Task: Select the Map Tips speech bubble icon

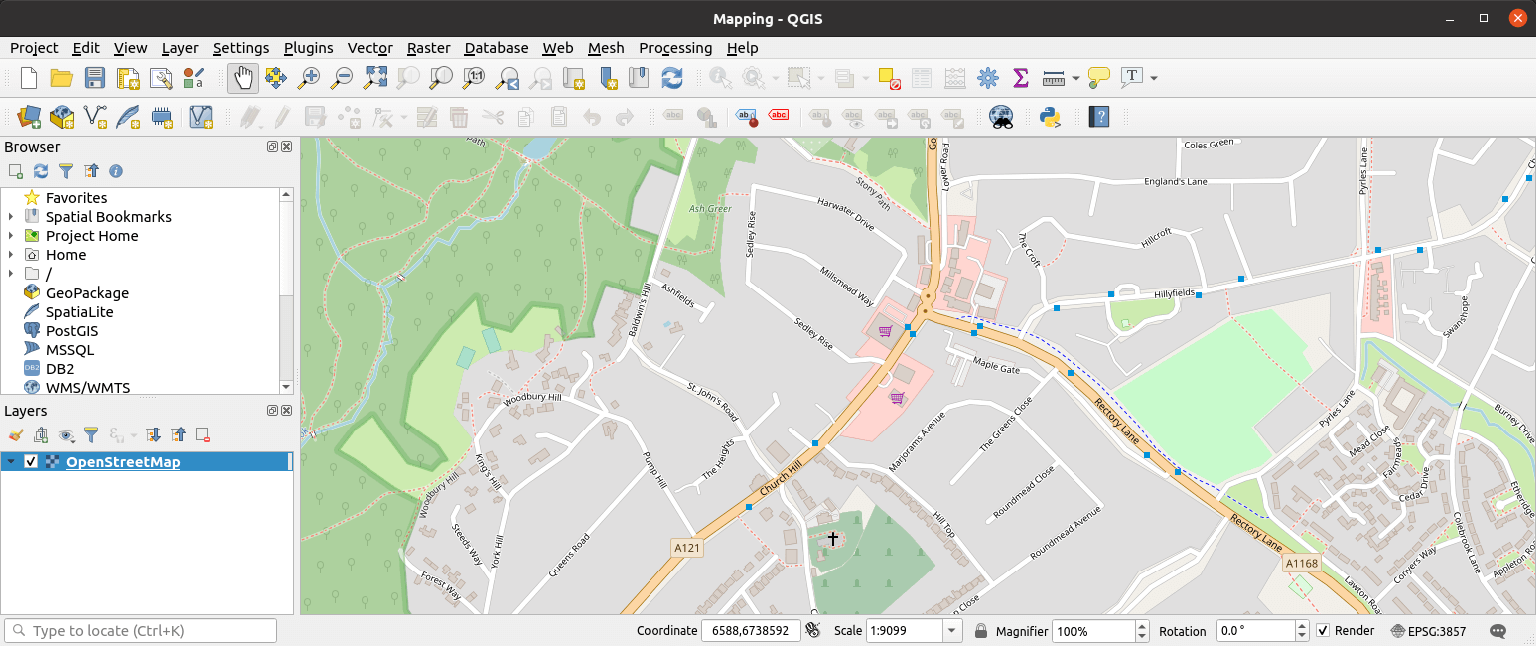Action: point(1099,78)
